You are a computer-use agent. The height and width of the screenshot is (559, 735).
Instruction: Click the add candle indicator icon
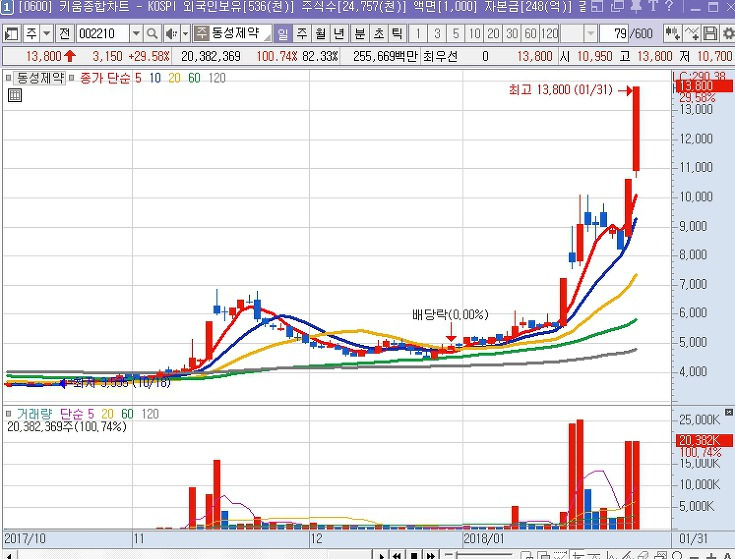[673, 34]
